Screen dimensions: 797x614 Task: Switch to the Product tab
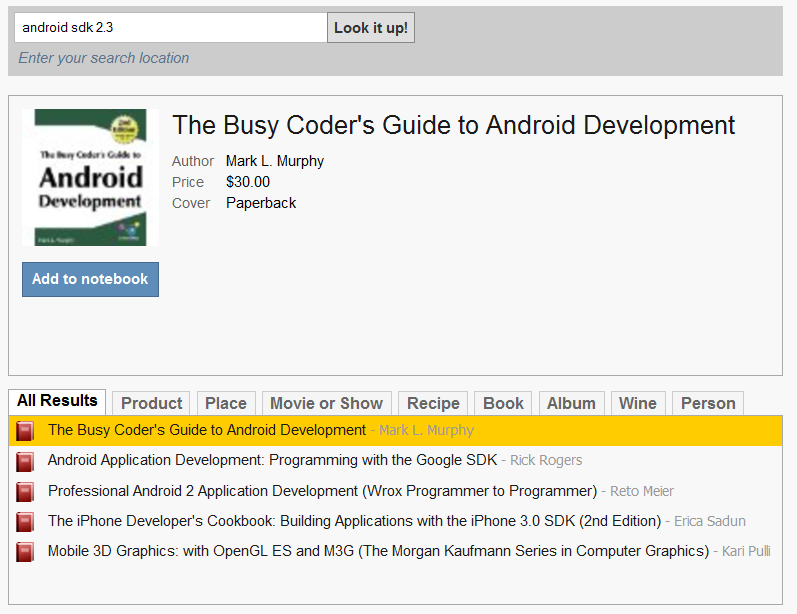pyautogui.click(x=151, y=403)
